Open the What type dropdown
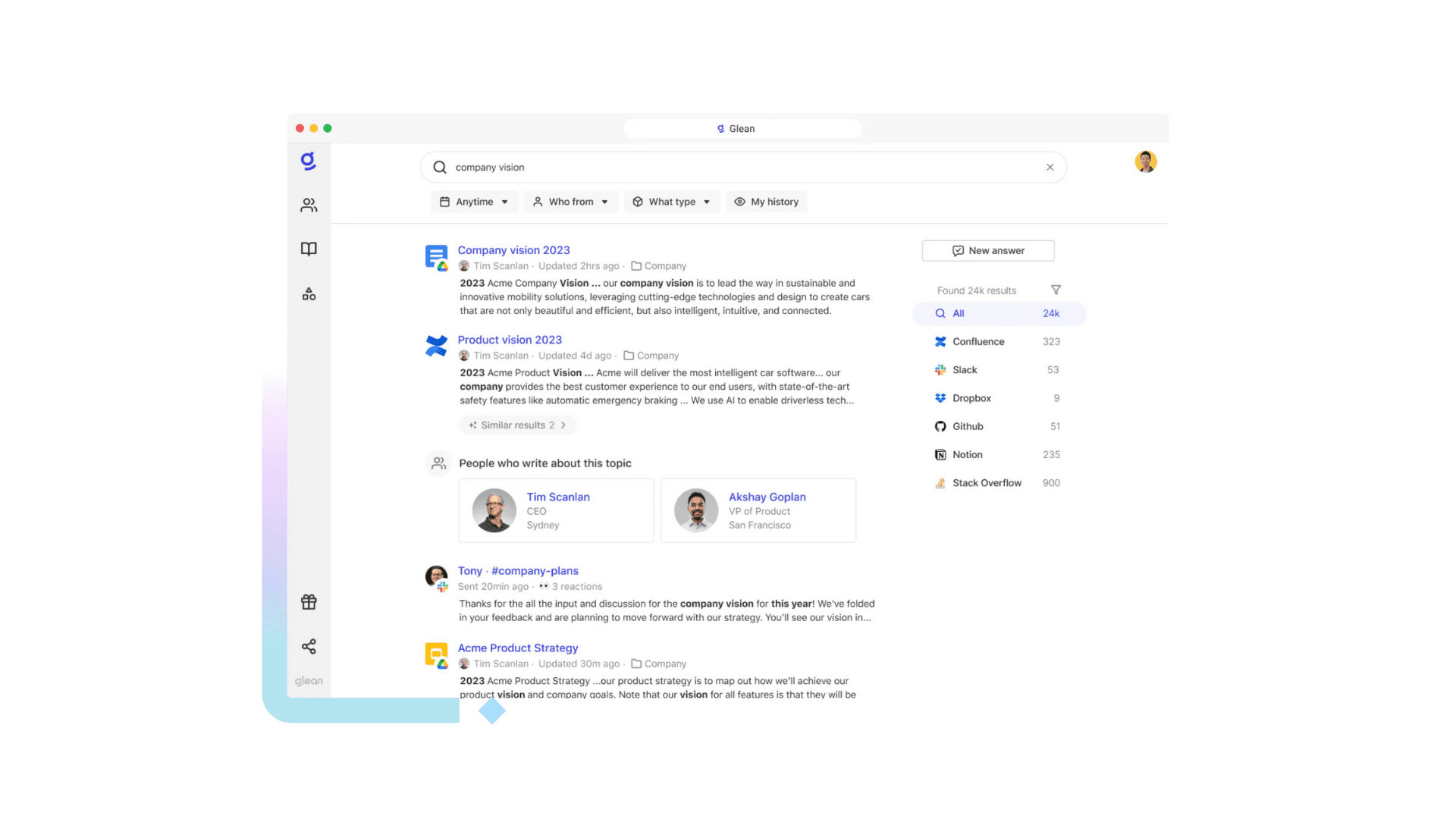The image size is (1456, 819). 671,202
